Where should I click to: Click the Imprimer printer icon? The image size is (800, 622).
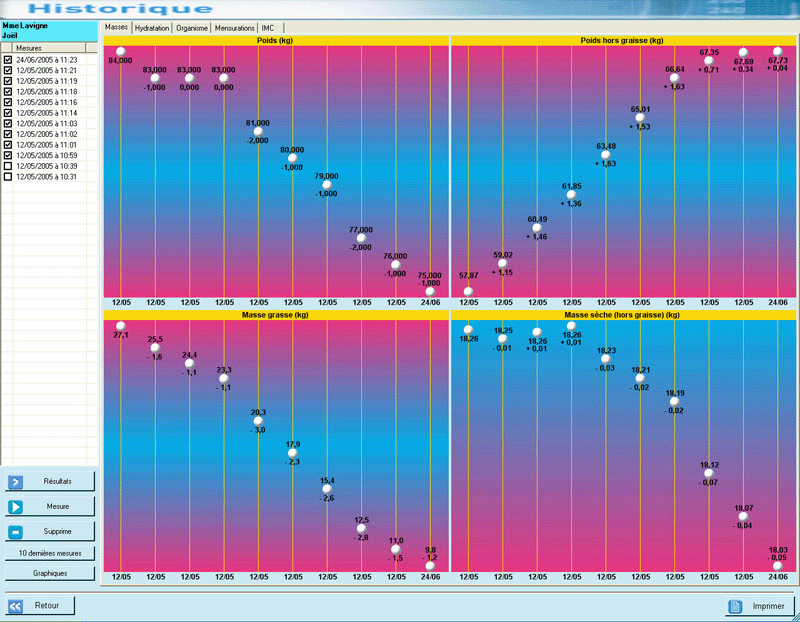pyautogui.click(x=735, y=606)
